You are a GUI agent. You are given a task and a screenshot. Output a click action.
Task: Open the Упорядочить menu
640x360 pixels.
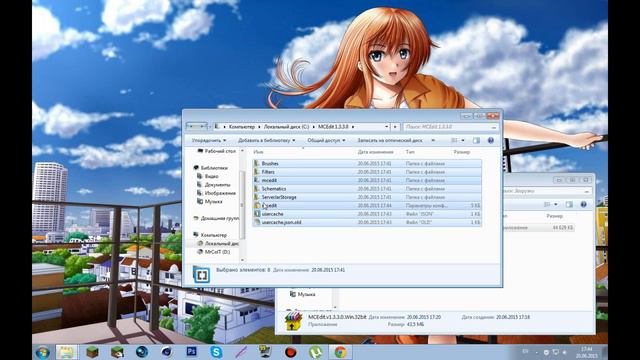point(209,140)
